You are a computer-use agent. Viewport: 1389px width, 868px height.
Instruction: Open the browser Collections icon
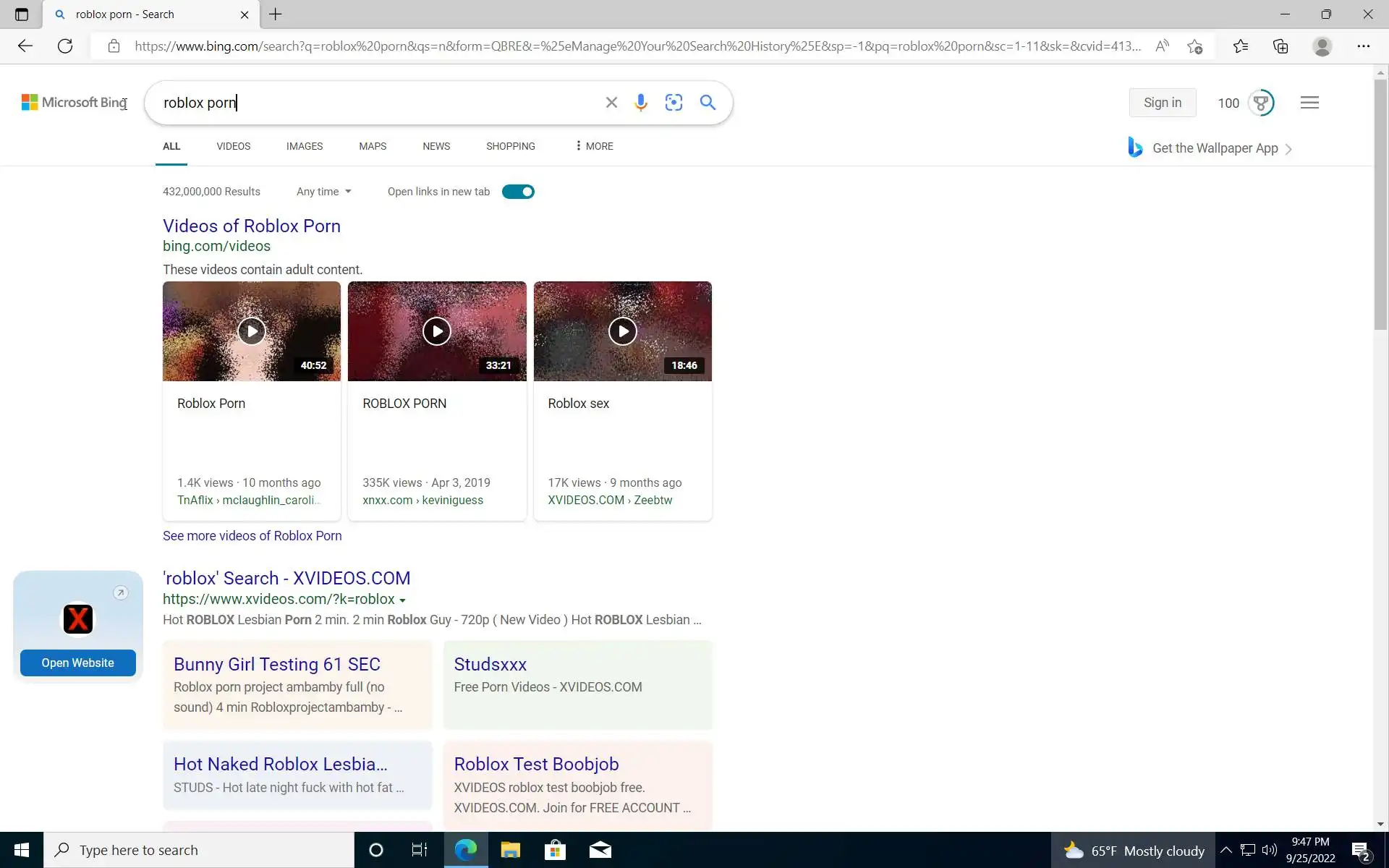(1280, 46)
